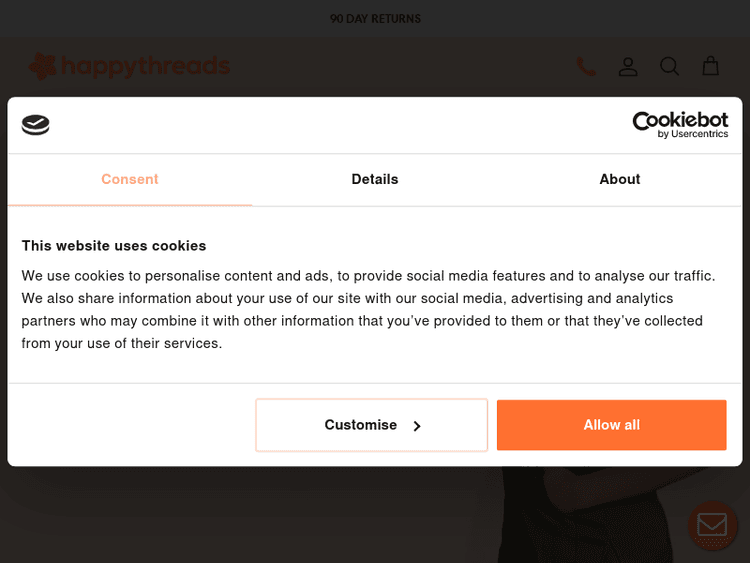Screen dimensions: 750x563
Task: Click the cookie description paragraph text
Action: [x=369, y=309]
